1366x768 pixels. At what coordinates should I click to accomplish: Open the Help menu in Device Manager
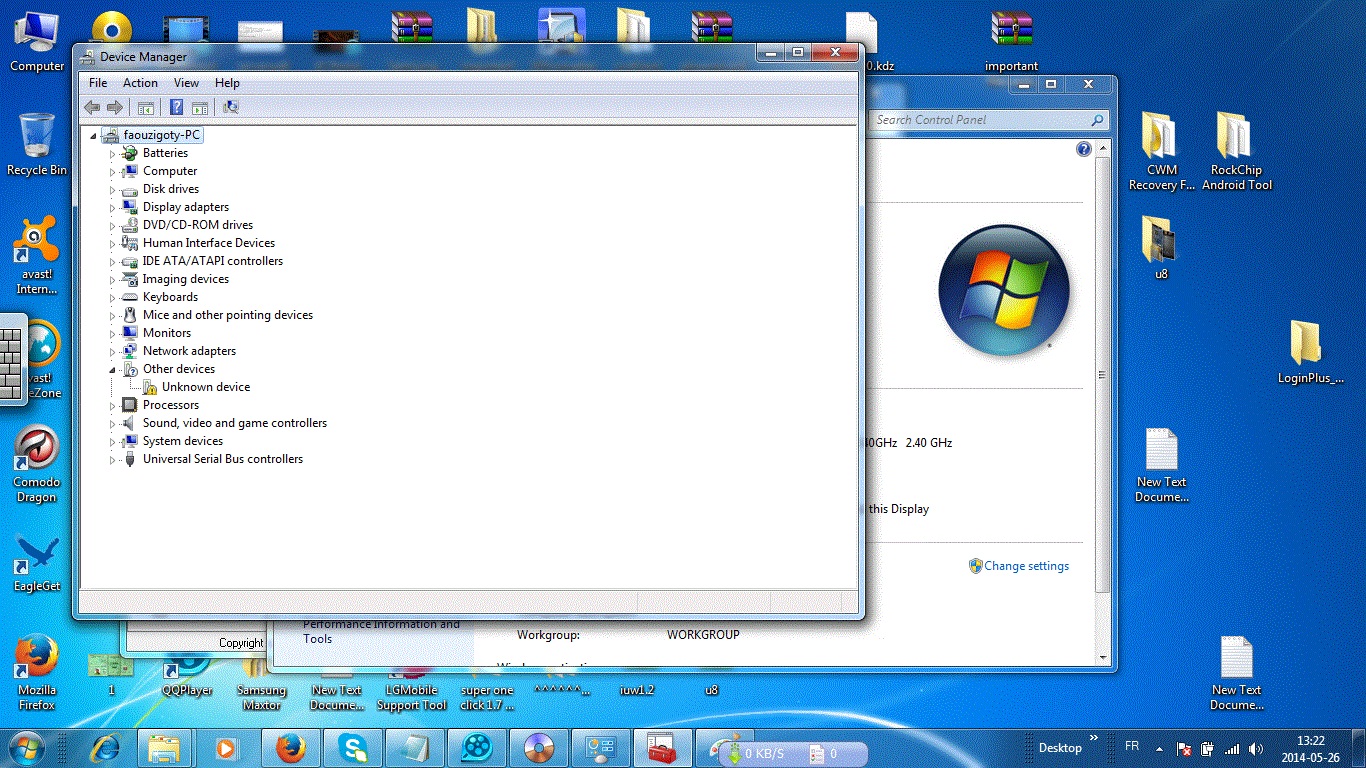click(227, 83)
